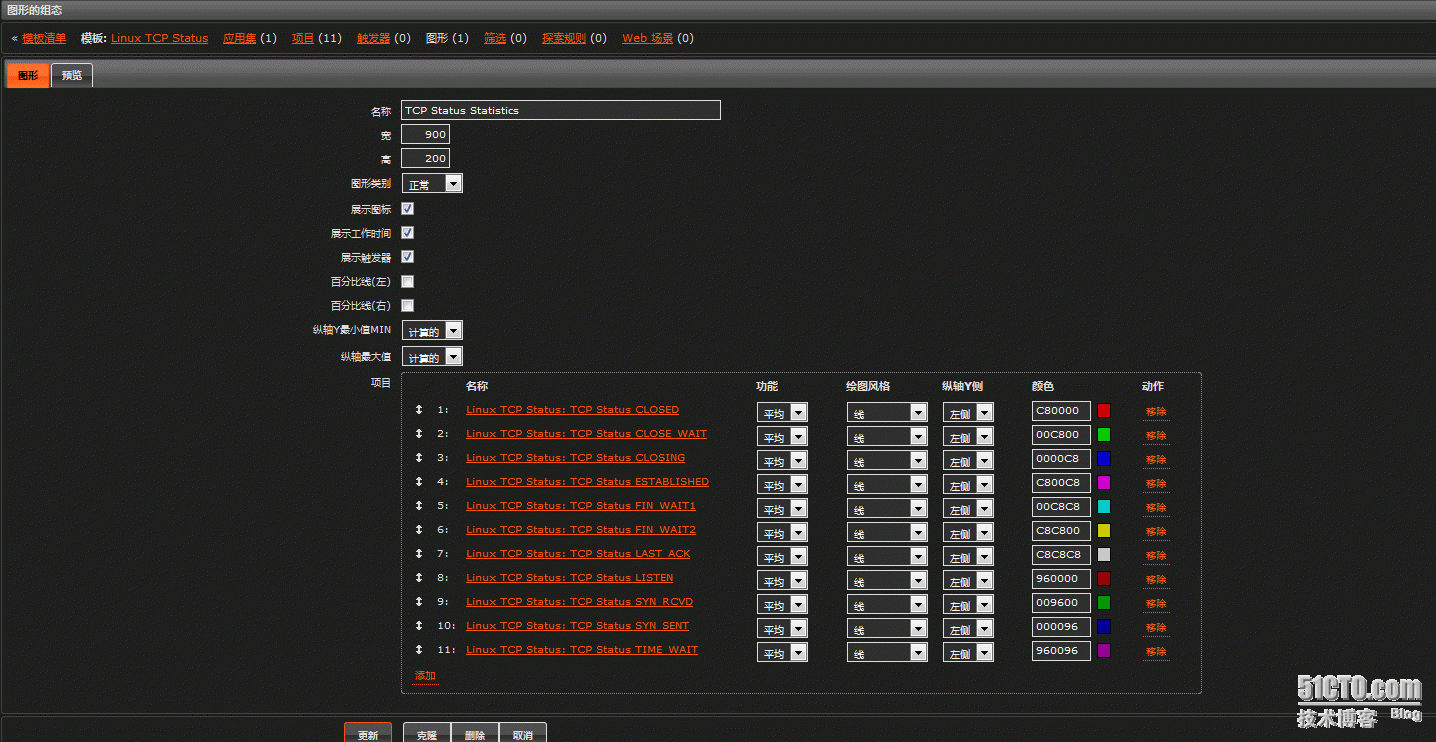Screen dimensions: 1436x742
Task: Grab the drag handle for CLOSING item row
Action: (419, 458)
